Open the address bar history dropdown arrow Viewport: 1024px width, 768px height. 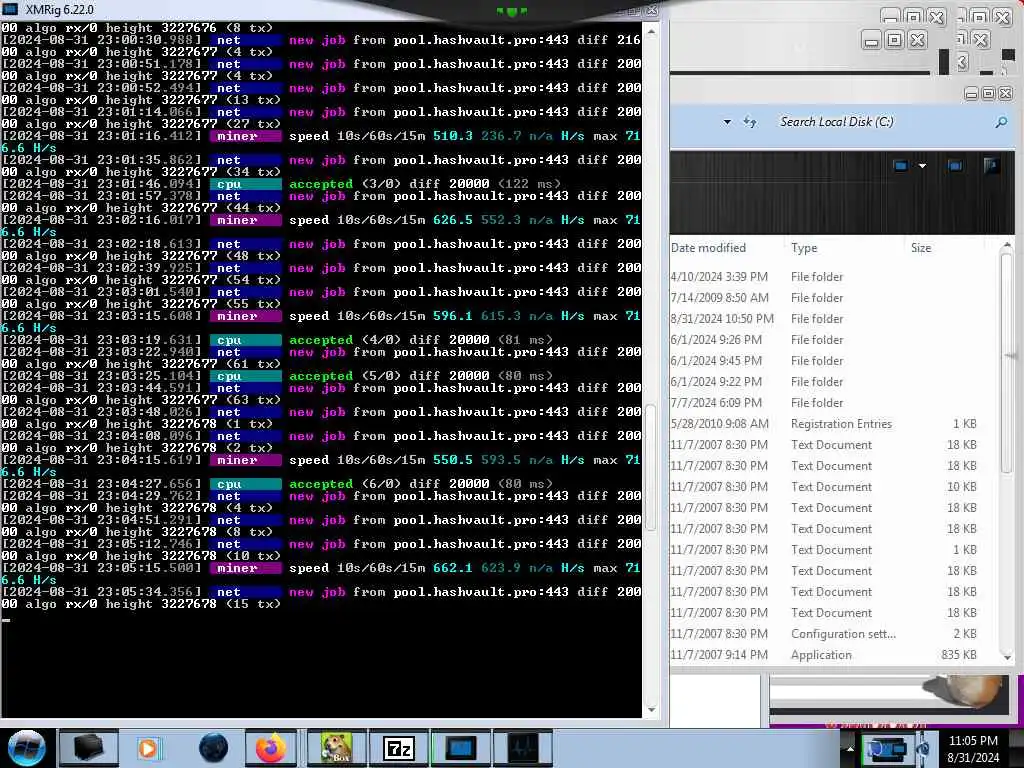727,122
